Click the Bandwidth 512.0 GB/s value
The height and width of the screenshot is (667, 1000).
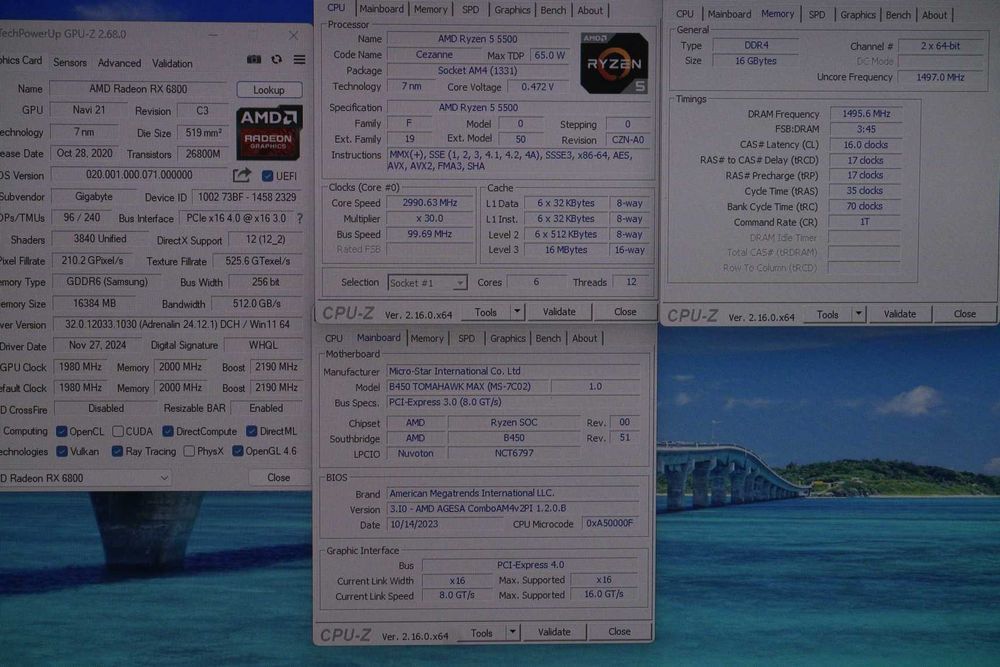coord(256,304)
